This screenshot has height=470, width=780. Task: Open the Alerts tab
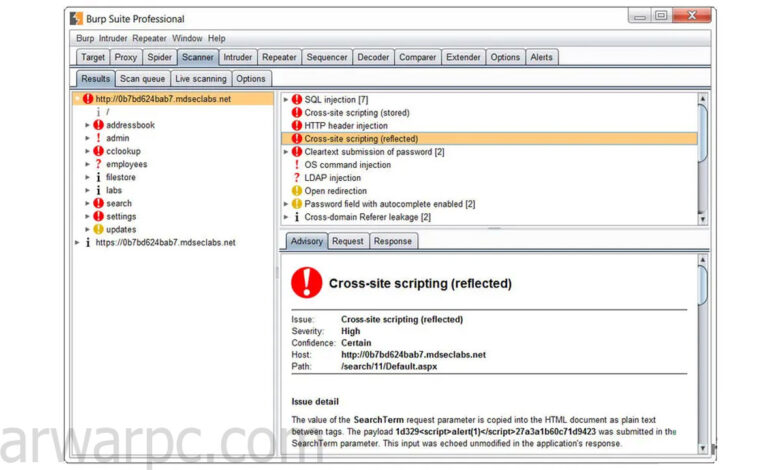[541, 57]
